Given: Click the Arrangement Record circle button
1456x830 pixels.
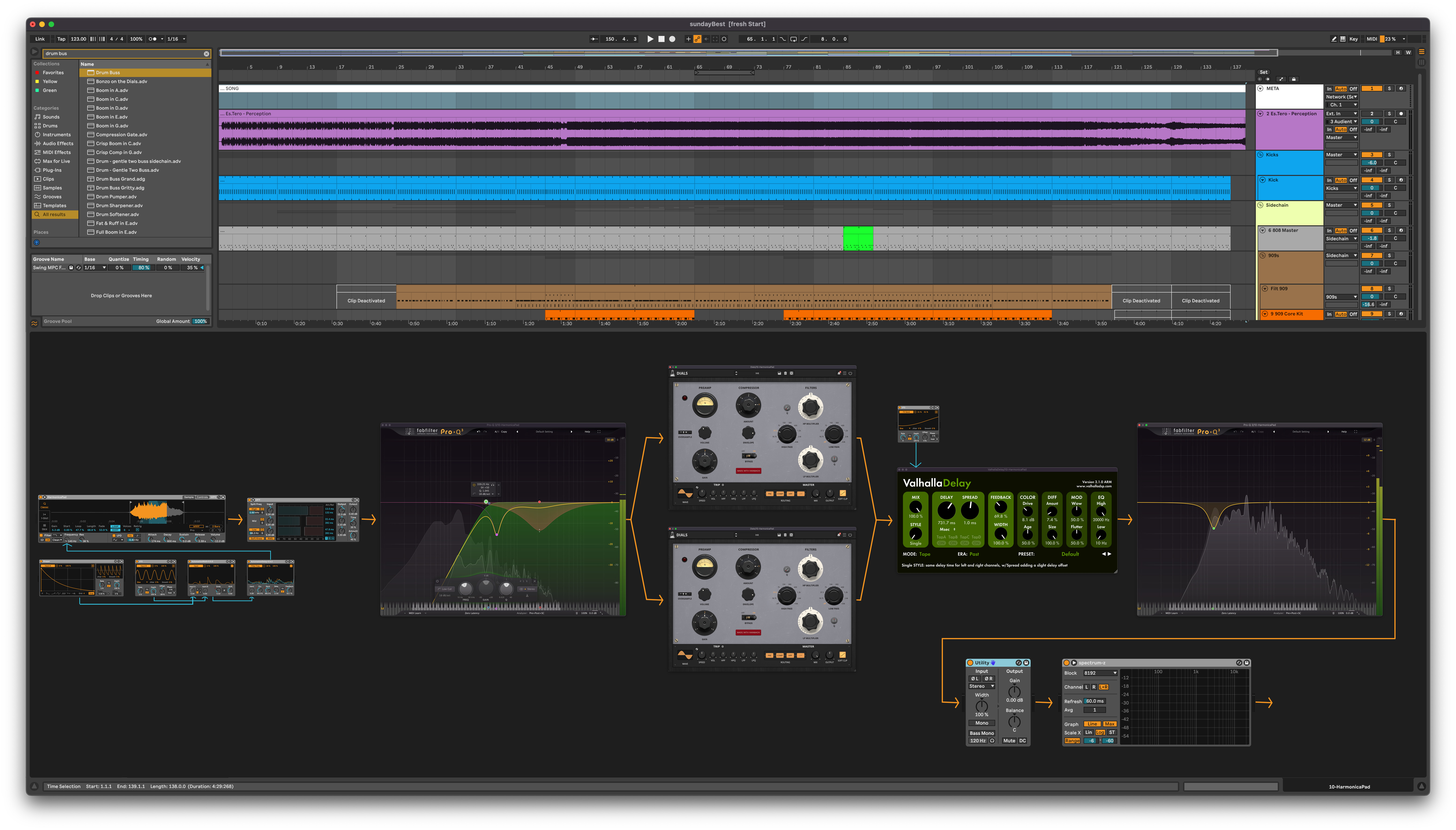Looking at the screenshot, I should pos(672,39).
